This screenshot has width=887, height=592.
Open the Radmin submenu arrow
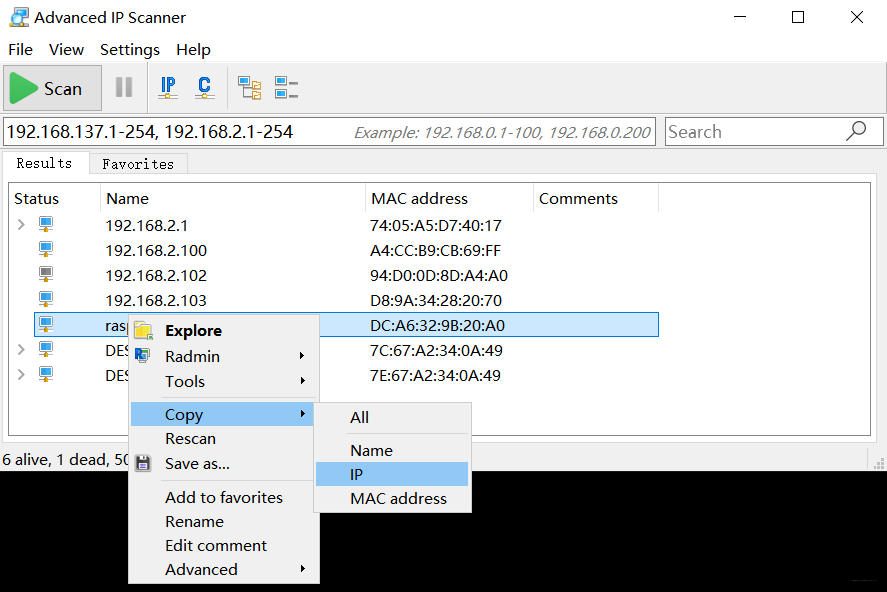click(302, 356)
